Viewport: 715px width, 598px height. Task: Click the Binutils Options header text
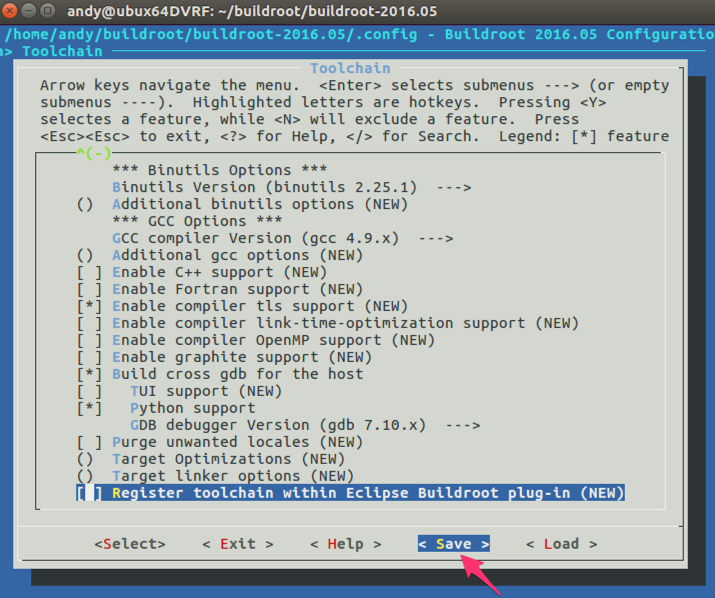coord(220,170)
